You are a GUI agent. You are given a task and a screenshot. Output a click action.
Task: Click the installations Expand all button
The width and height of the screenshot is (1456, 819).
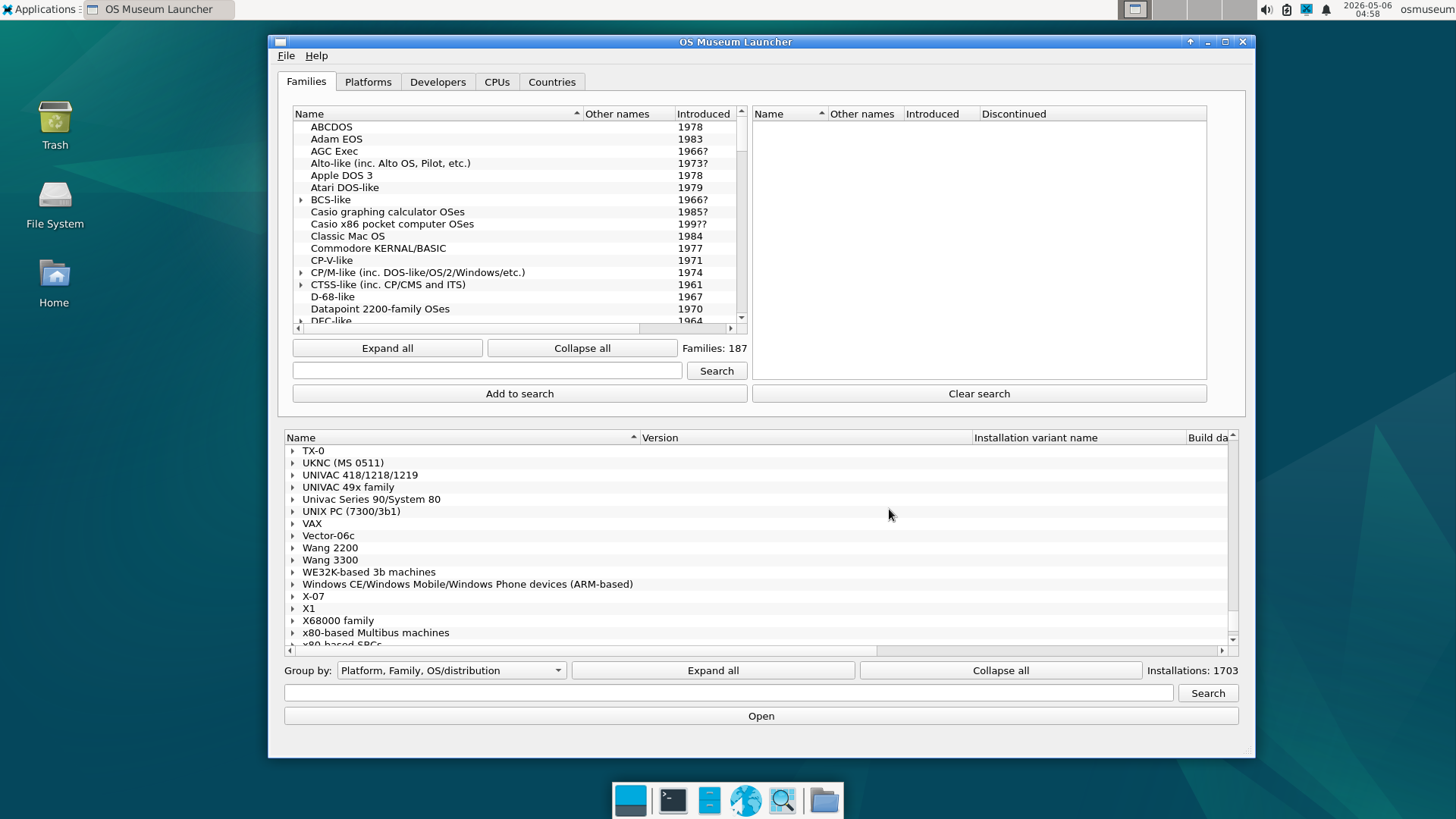point(713,671)
